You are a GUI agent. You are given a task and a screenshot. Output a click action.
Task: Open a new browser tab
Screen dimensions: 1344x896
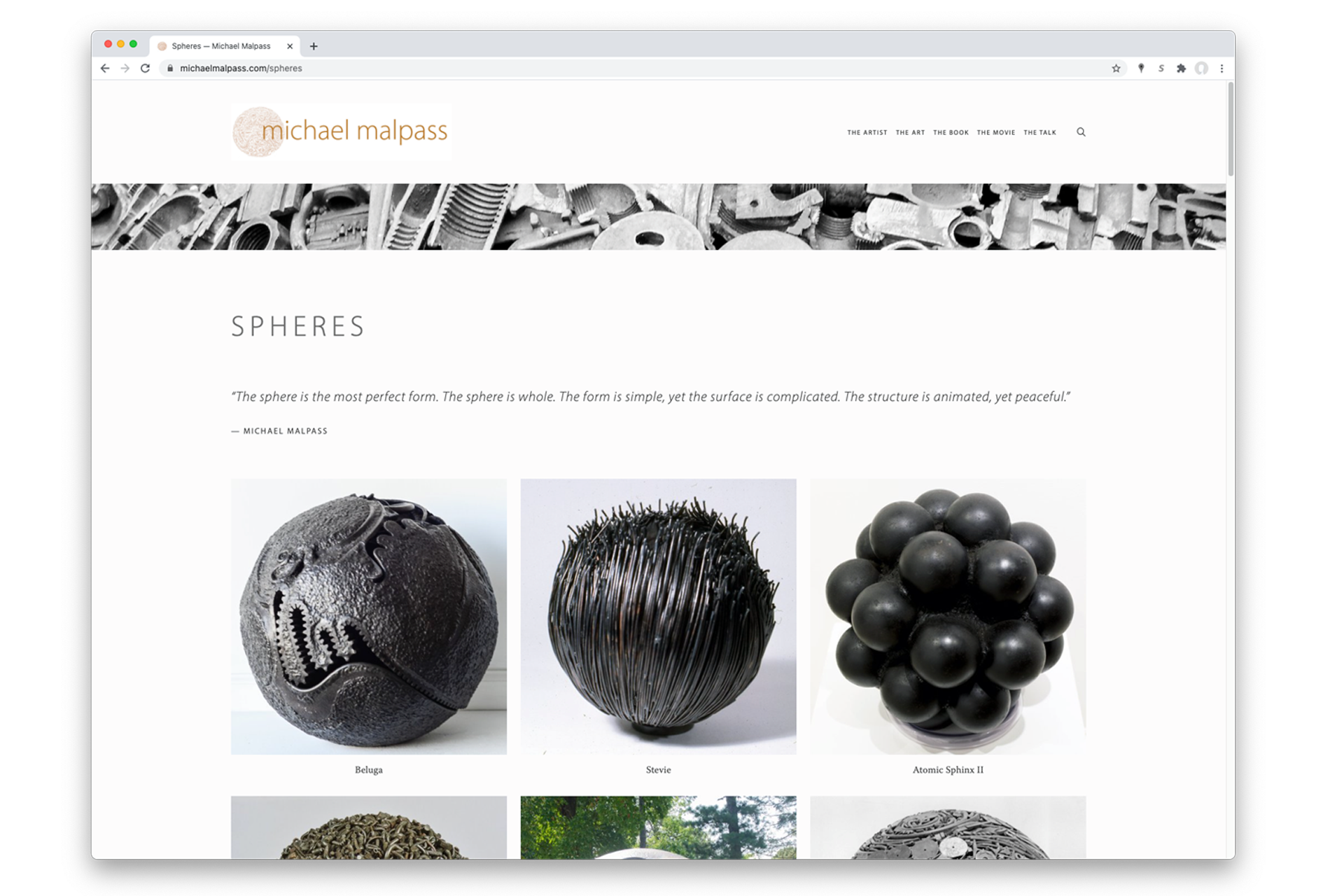click(314, 46)
